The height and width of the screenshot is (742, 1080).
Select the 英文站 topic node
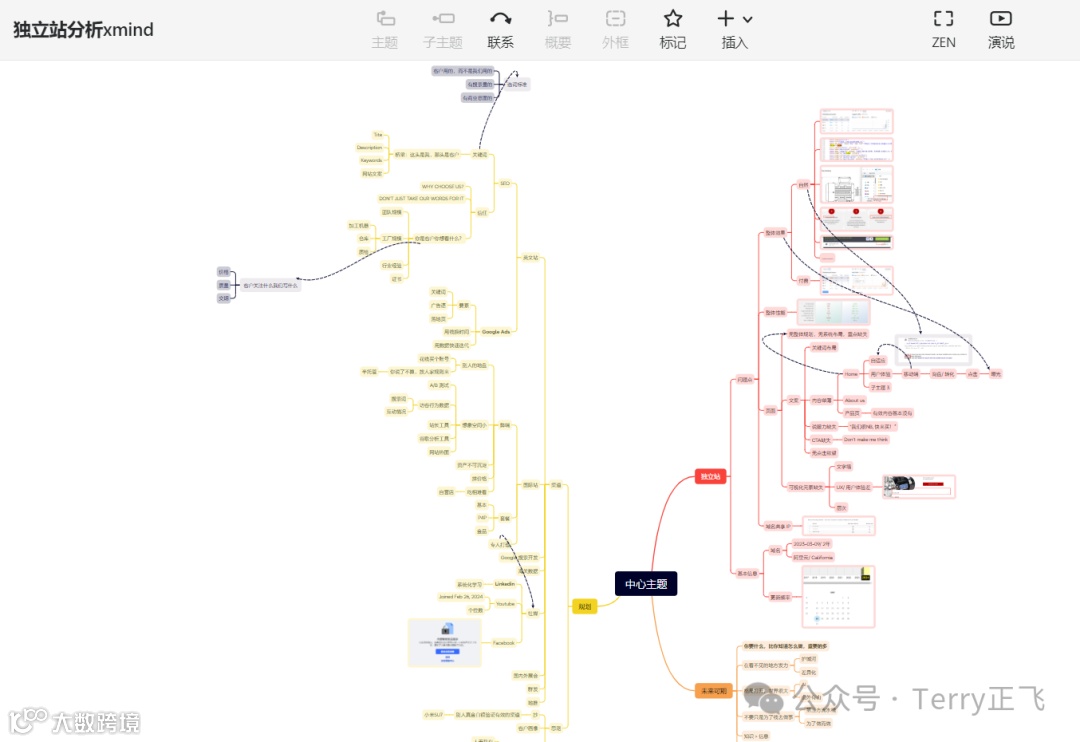[x=530, y=258]
